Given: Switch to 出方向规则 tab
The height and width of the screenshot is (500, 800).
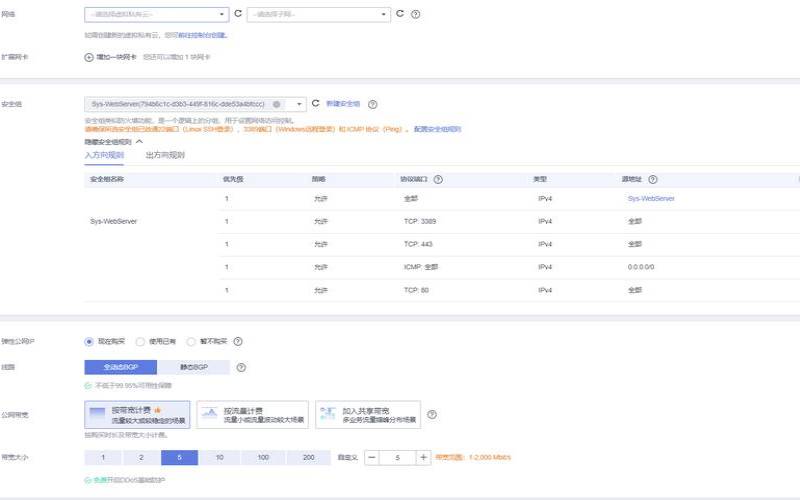Looking at the screenshot, I should [165, 155].
